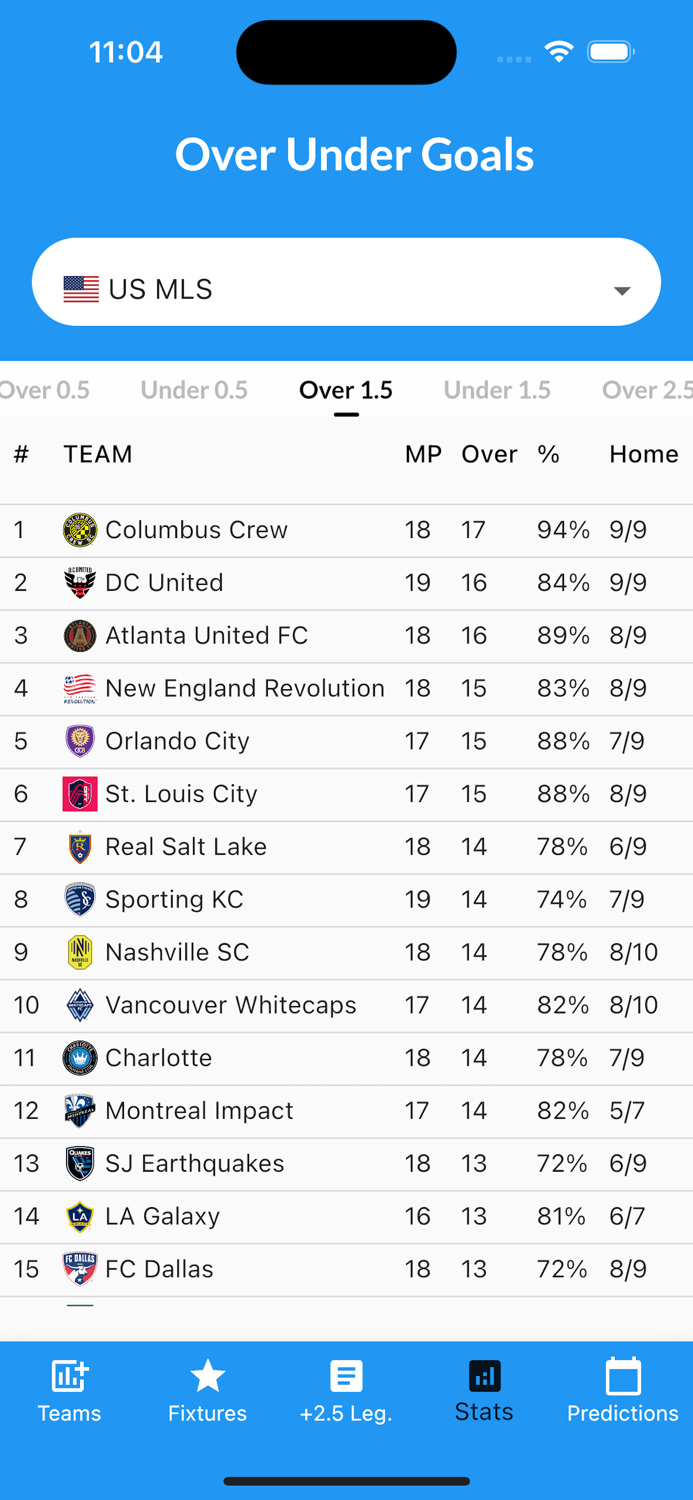Sort table by the MP column header
Viewport: 693px width, 1500px height.
pyautogui.click(x=422, y=454)
